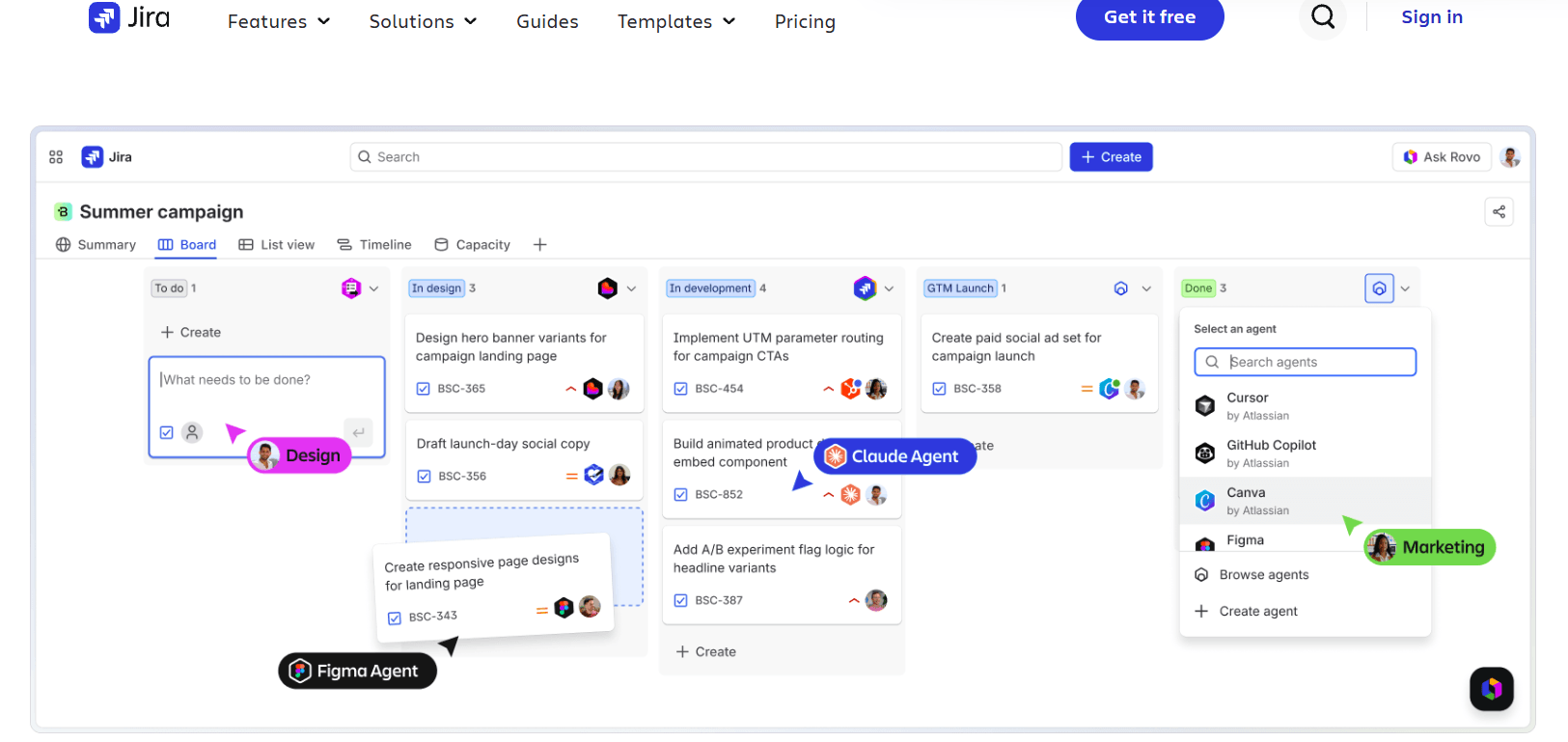The width and height of the screenshot is (1568, 742).
Task: Open the GTM Launch column chevron
Action: 1146,289
